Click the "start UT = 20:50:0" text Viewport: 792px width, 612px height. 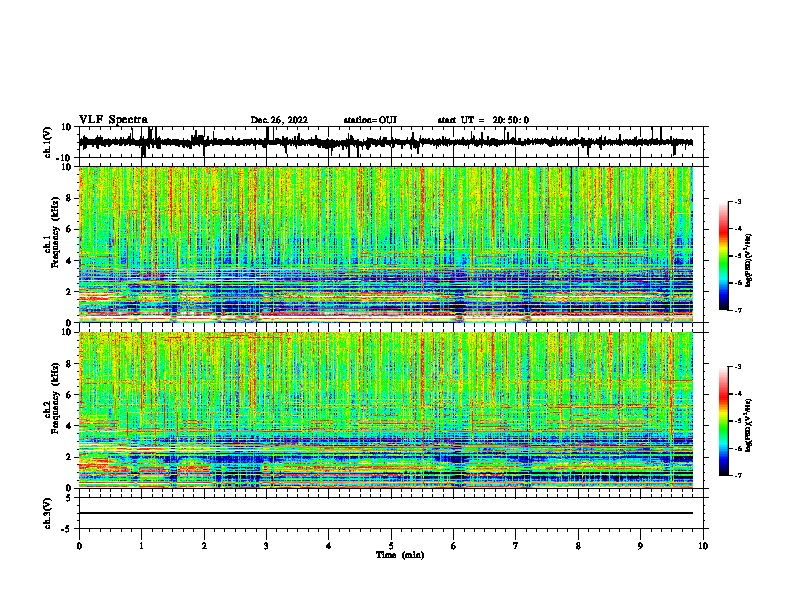(483, 120)
